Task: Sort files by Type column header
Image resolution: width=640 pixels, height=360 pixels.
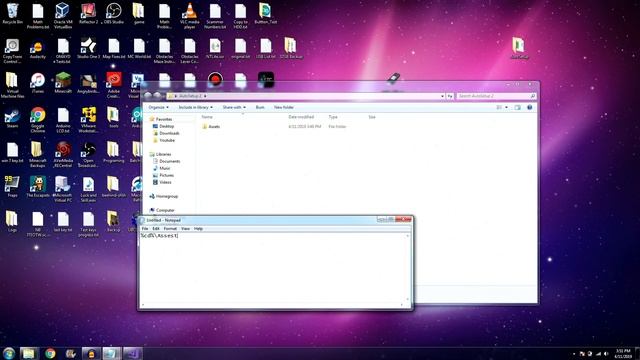Action: pyautogui.click(x=333, y=117)
